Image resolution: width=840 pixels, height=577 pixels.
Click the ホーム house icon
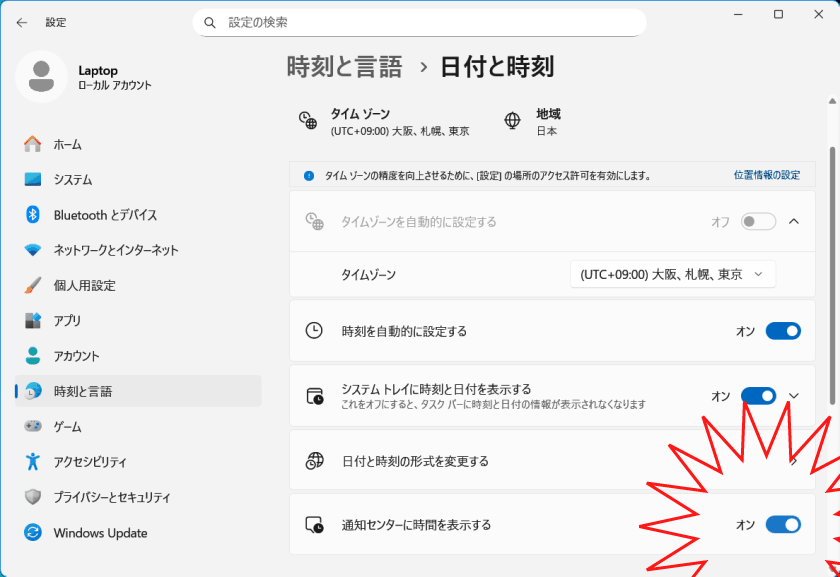tap(33, 144)
